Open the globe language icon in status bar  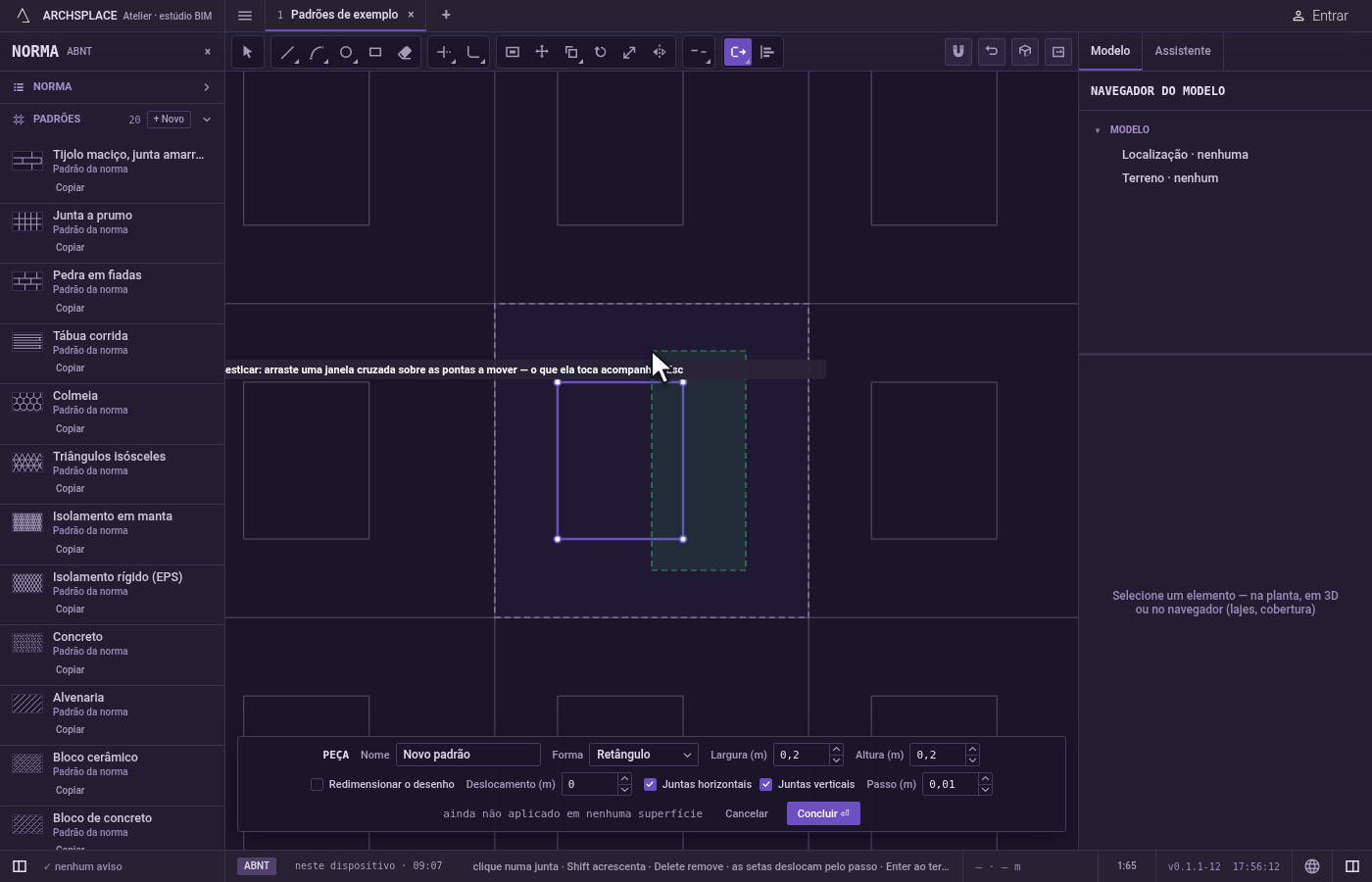point(1312,866)
